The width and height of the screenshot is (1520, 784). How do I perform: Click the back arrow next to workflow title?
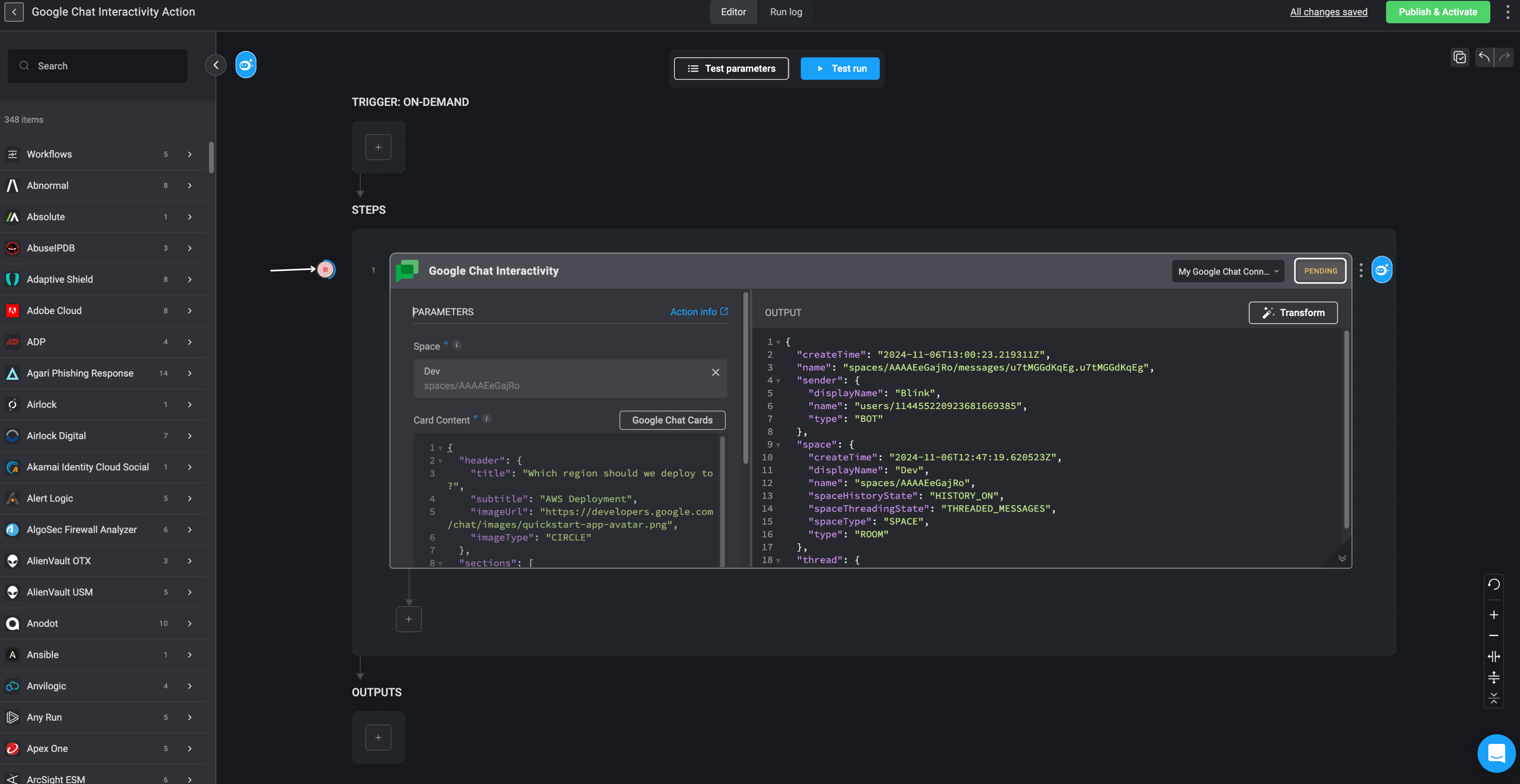point(14,12)
